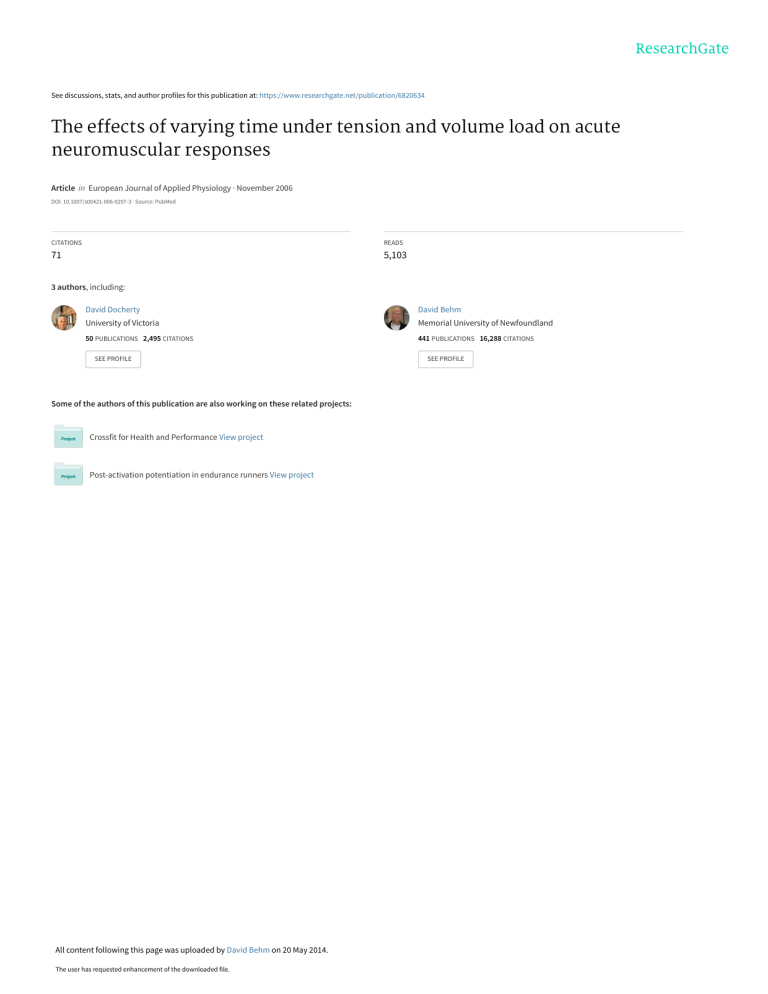Click the European Journal of Applied Physiology text
The width and height of the screenshot is (768, 994).
pos(160,188)
